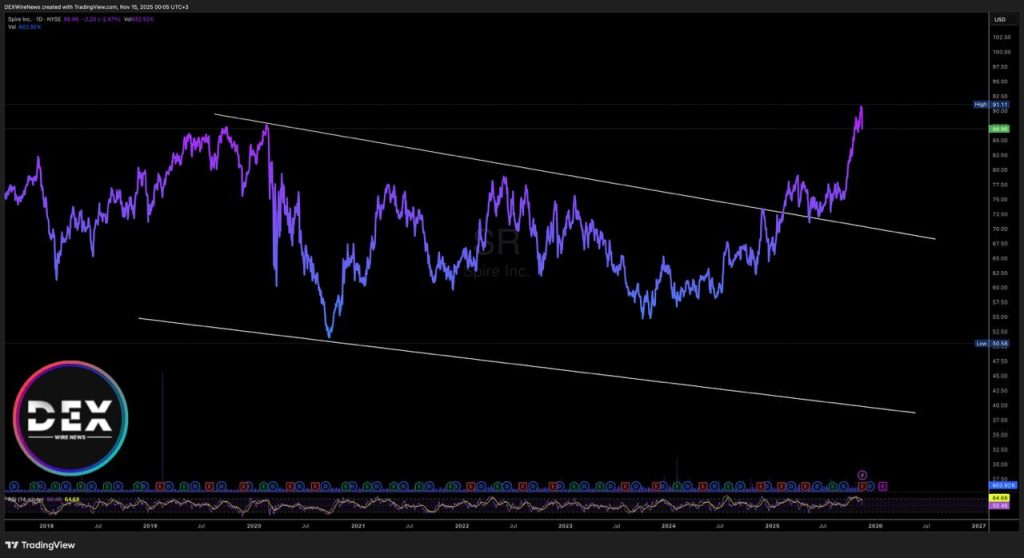Click the 70.00 price scale label
This screenshot has width=1024, height=558.
(1000, 229)
